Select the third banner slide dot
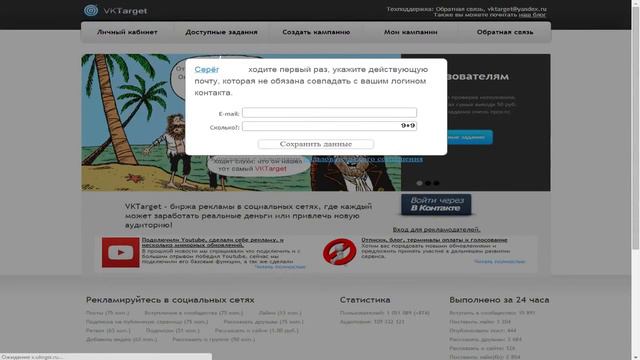This screenshot has height=360, width=640. point(436,183)
